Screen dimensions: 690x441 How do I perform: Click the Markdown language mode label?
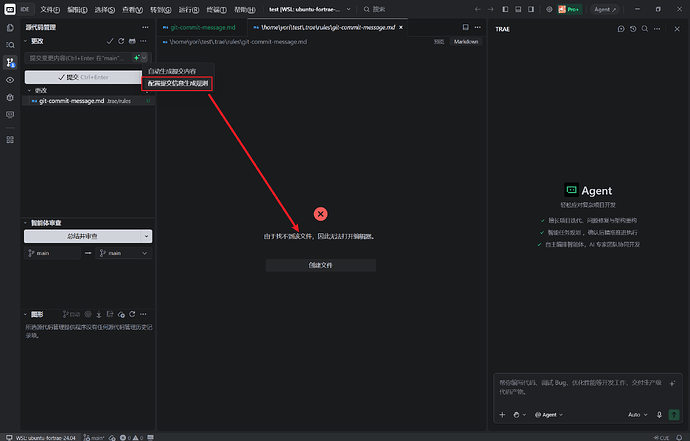click(466, 42)
